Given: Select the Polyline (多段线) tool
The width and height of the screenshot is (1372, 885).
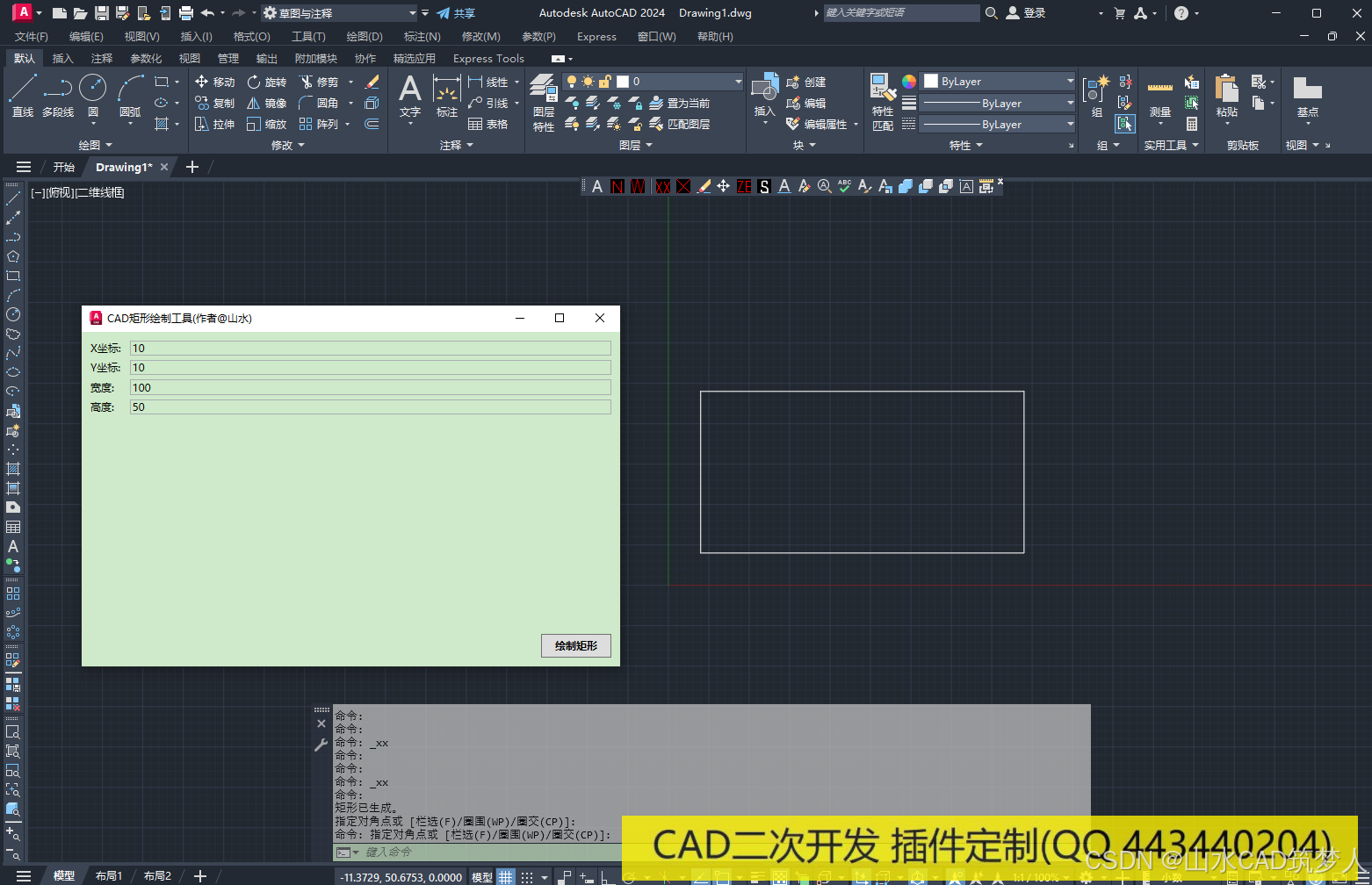Looking at the screenshot, I should click(58, 95).
